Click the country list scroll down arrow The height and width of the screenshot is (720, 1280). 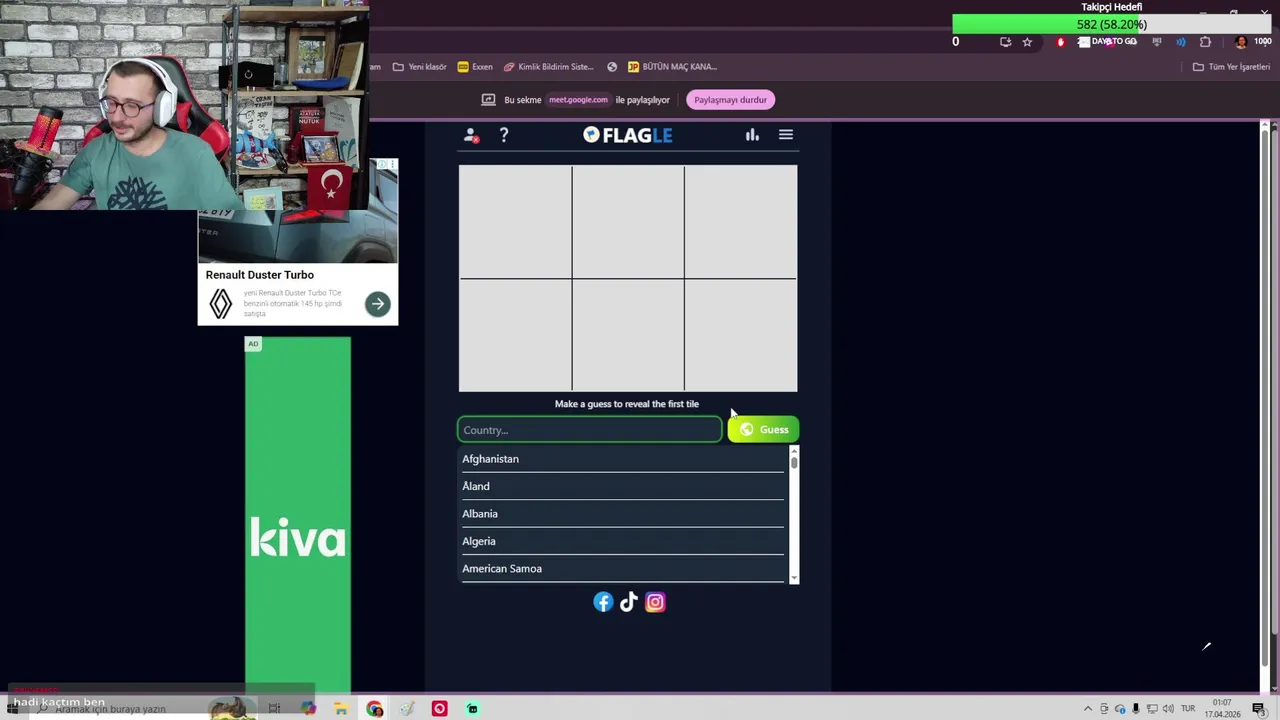pyautogui.click(x=794, y=578)
